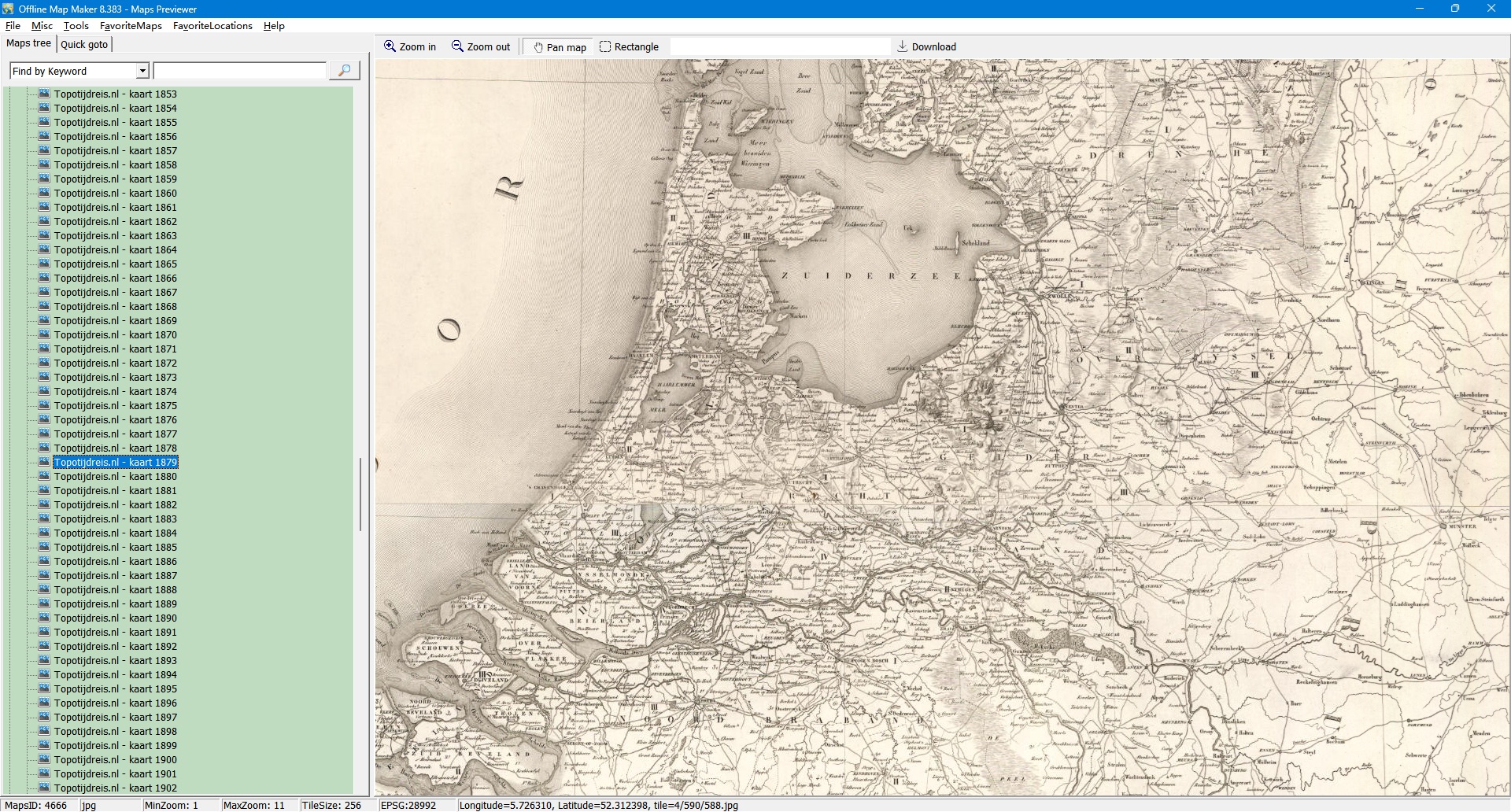Click the keyword search magnifier button

pos(344,71)
